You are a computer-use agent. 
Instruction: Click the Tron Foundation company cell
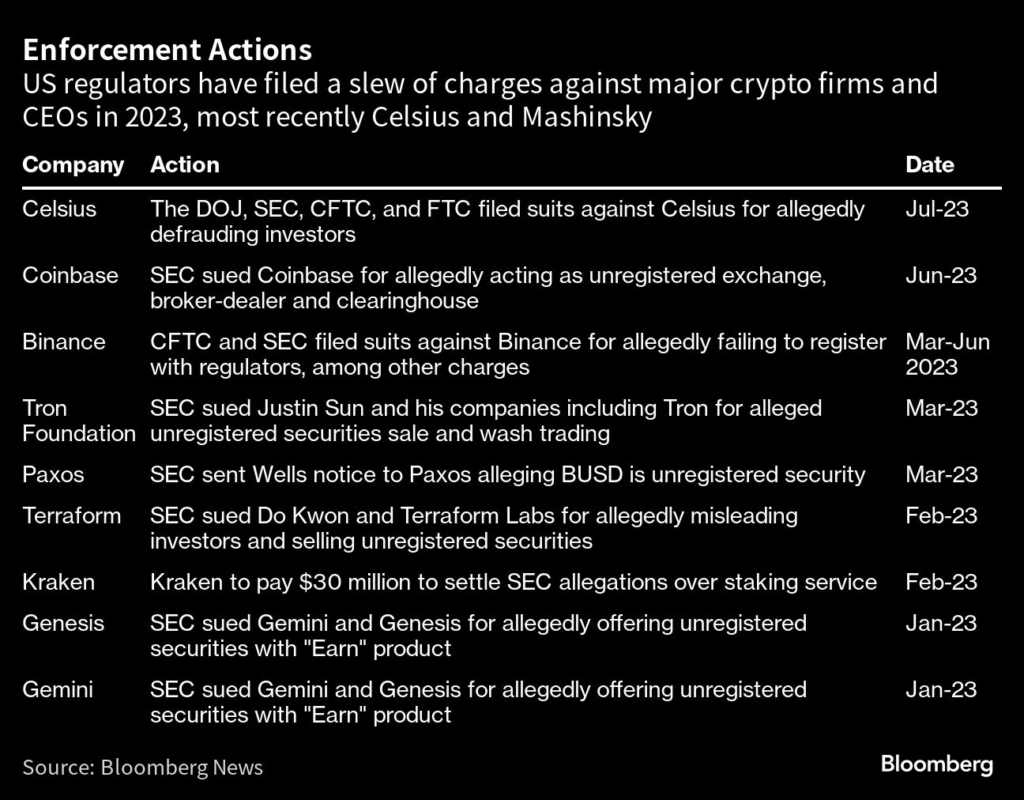(78, 421)
